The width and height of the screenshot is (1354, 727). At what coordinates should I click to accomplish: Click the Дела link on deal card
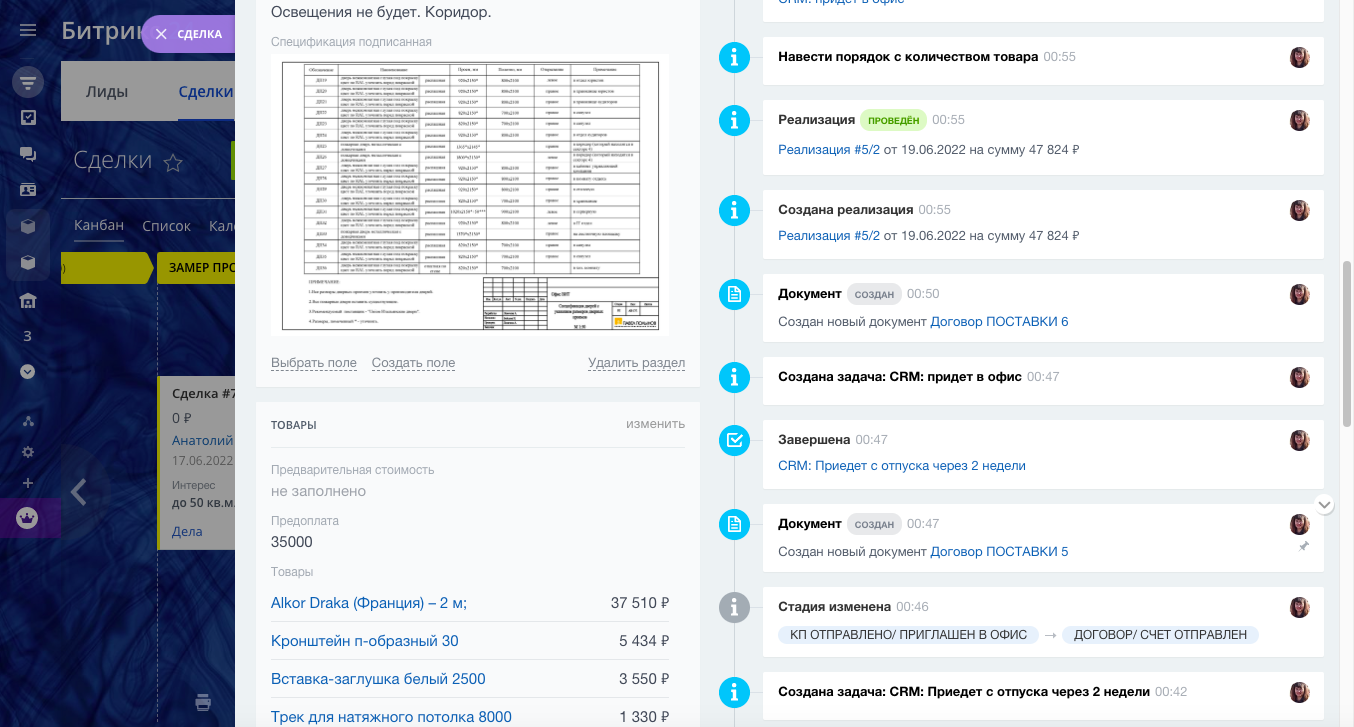[187, 531]
